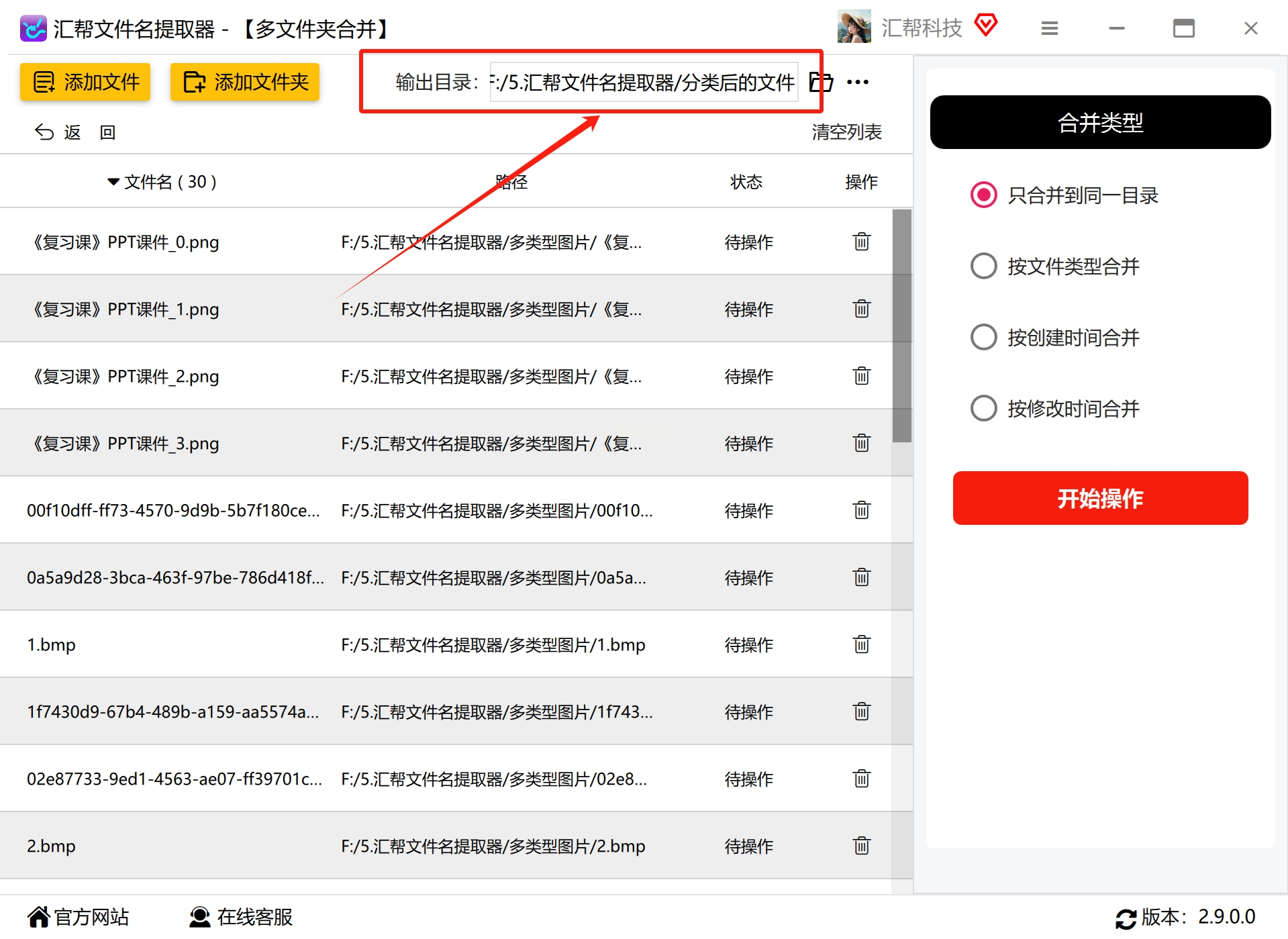Go back using 返回 link

pos(75,132)
